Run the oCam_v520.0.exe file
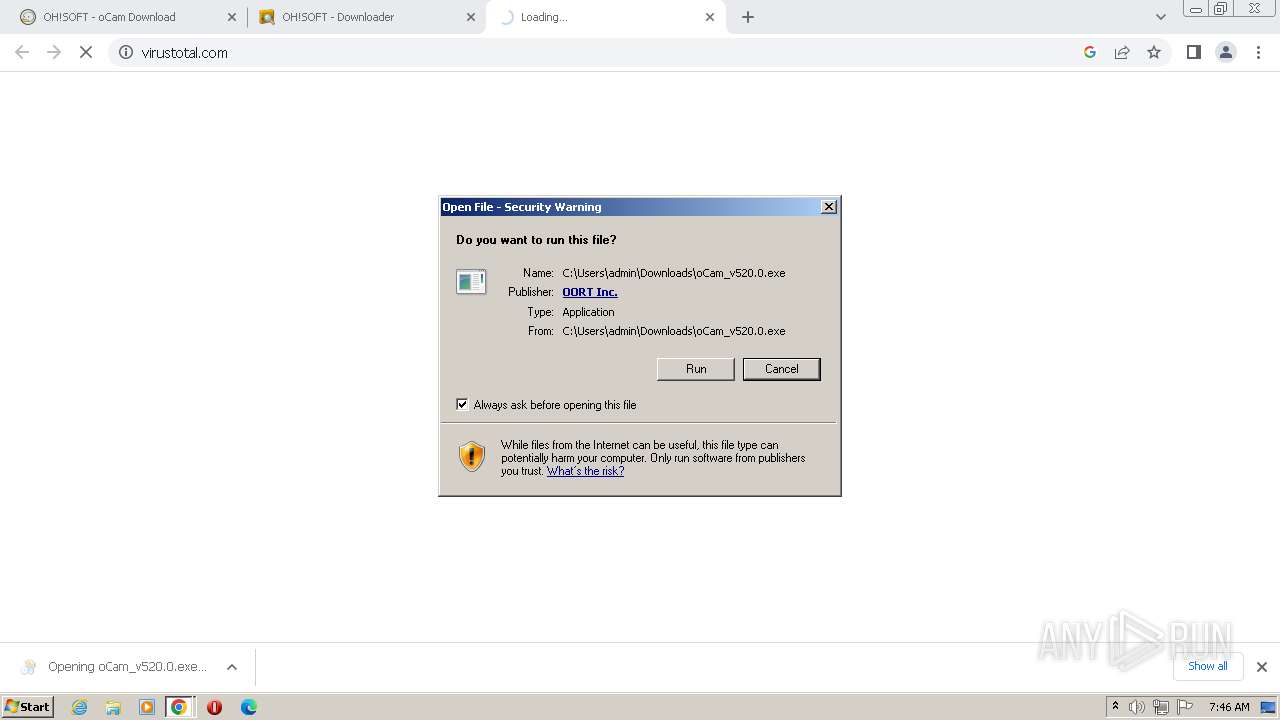The width and height of the screenshot is (1280, 720). [x=696, y=369]
